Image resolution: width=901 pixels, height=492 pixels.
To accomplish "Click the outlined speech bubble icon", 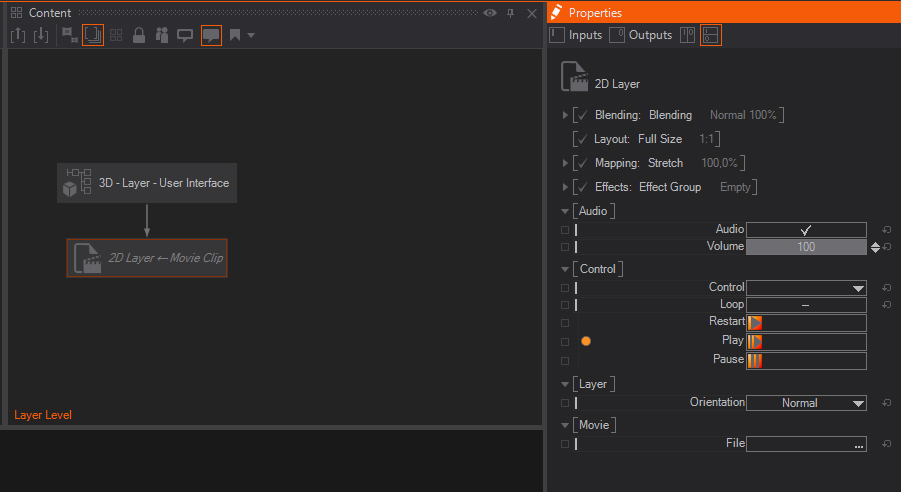I will tap(185, 35).
